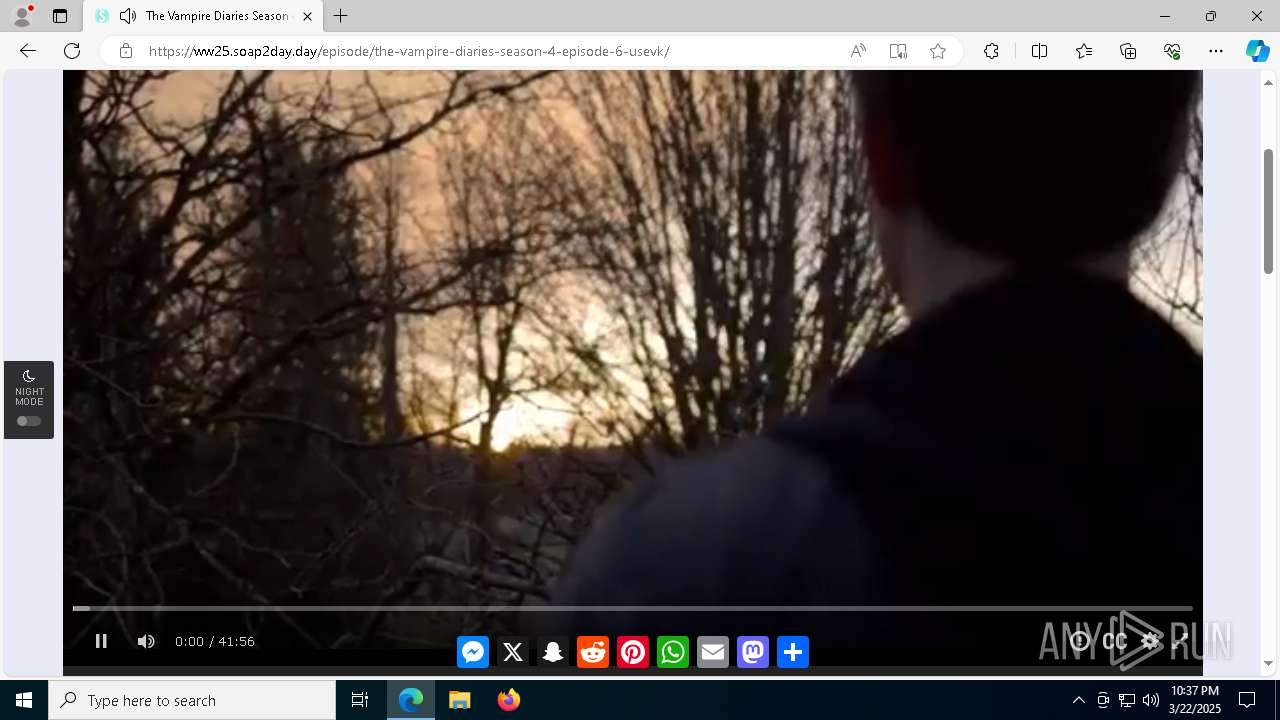The image size is (1280, 720).
Task: Open notification center
Action: [1247, 700]
